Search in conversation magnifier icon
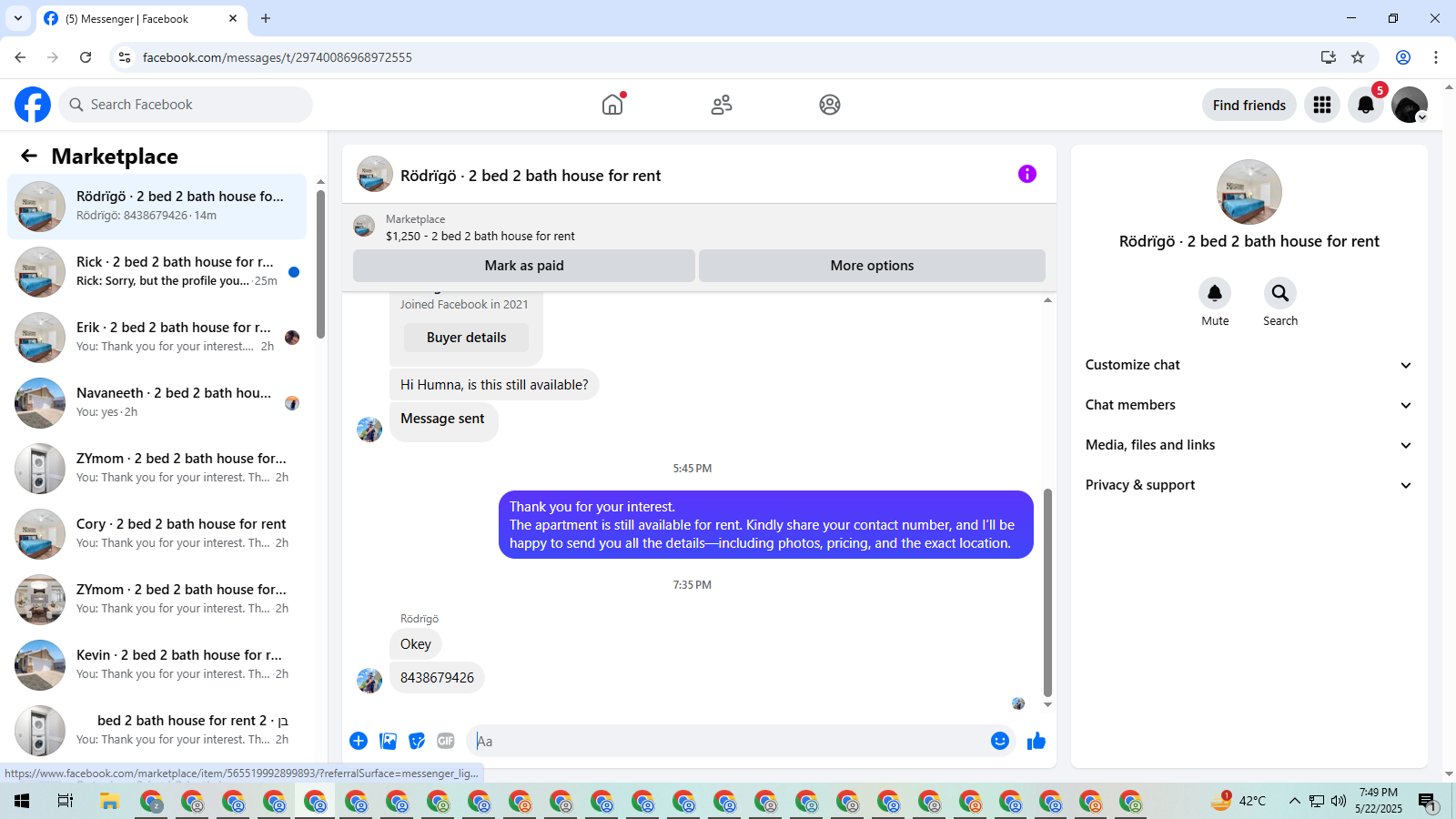The height and width of the screenshot is (819, 1456). click(x=1280, y=293)
